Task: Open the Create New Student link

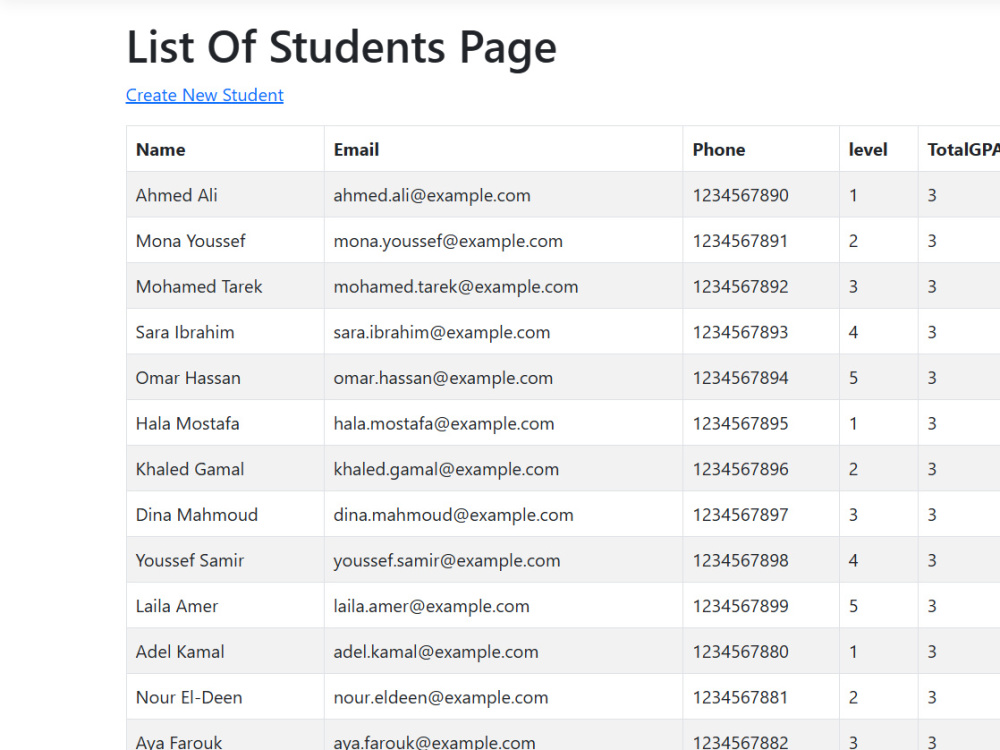Action: 205,95
